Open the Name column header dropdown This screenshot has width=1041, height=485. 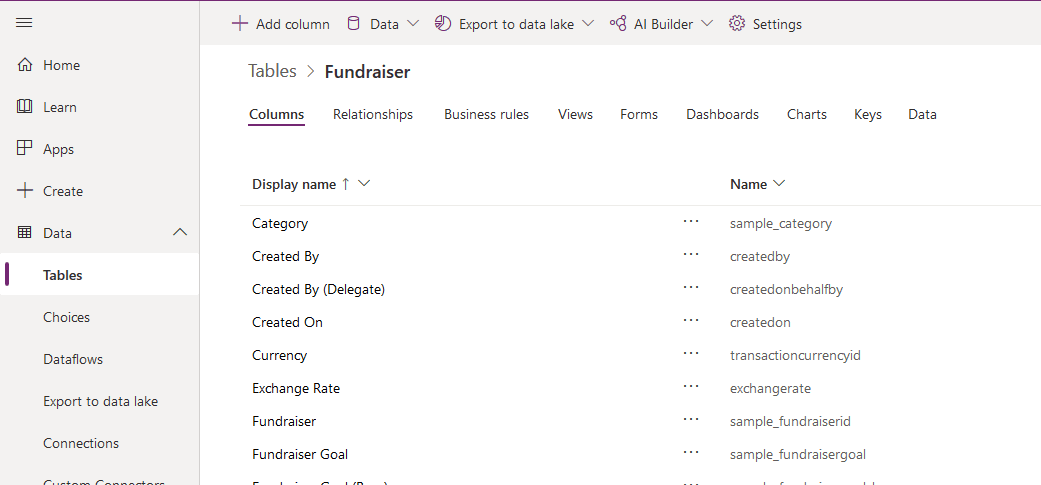pos(779,184)
